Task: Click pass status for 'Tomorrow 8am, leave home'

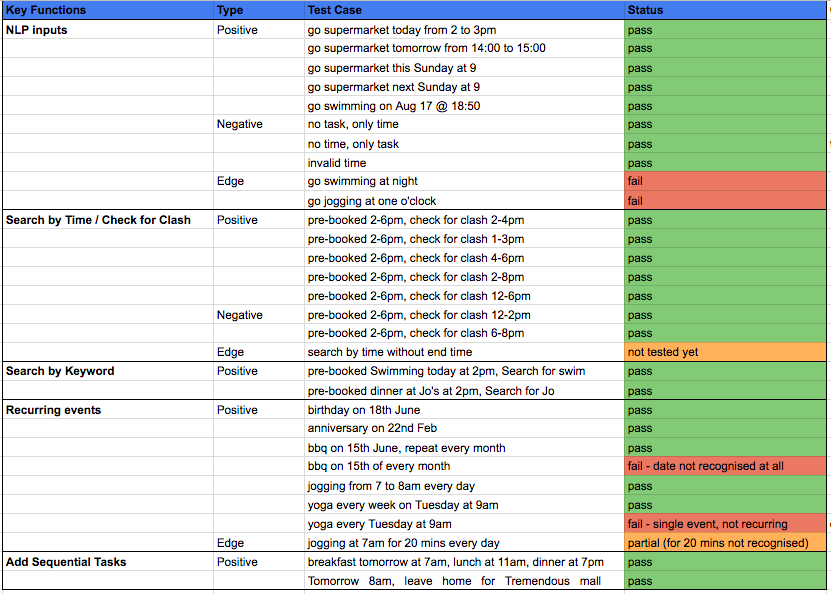Action: (726, 581)
